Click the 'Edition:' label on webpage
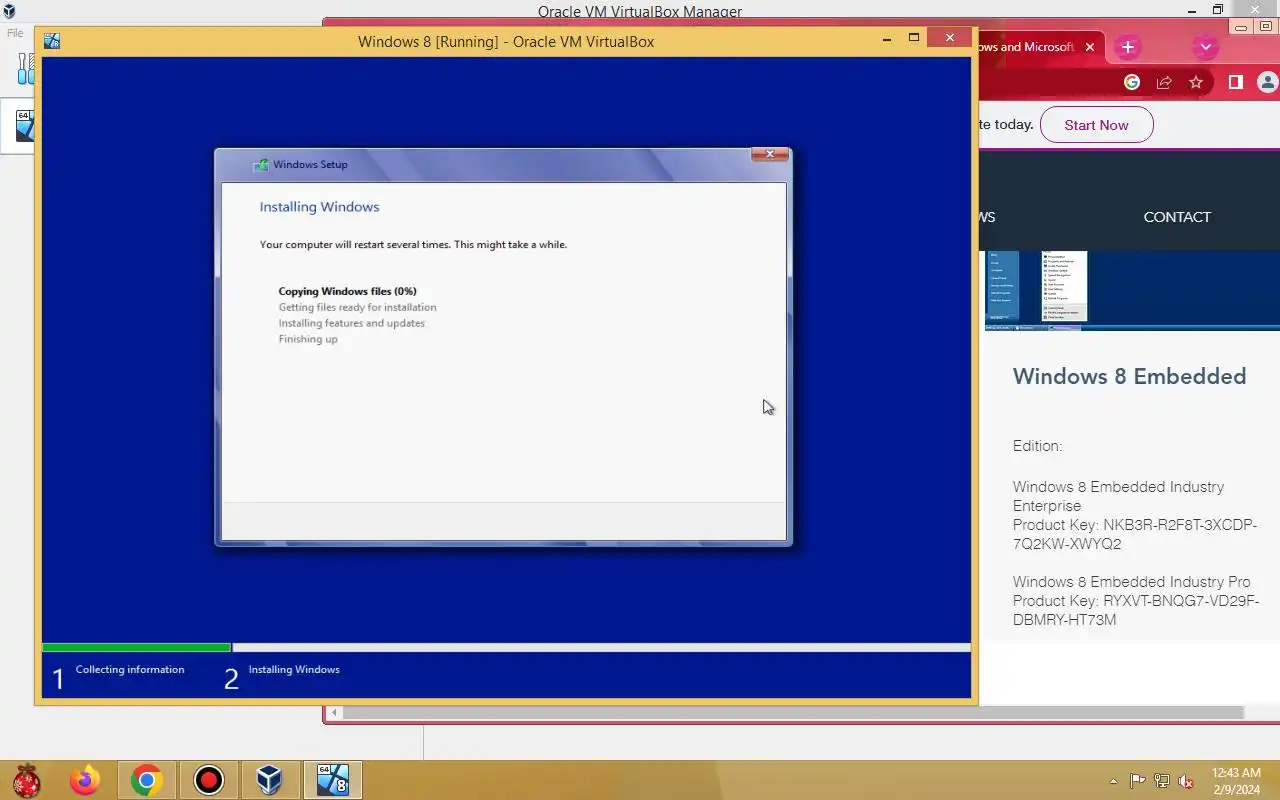 click(x=1037, y=446)
